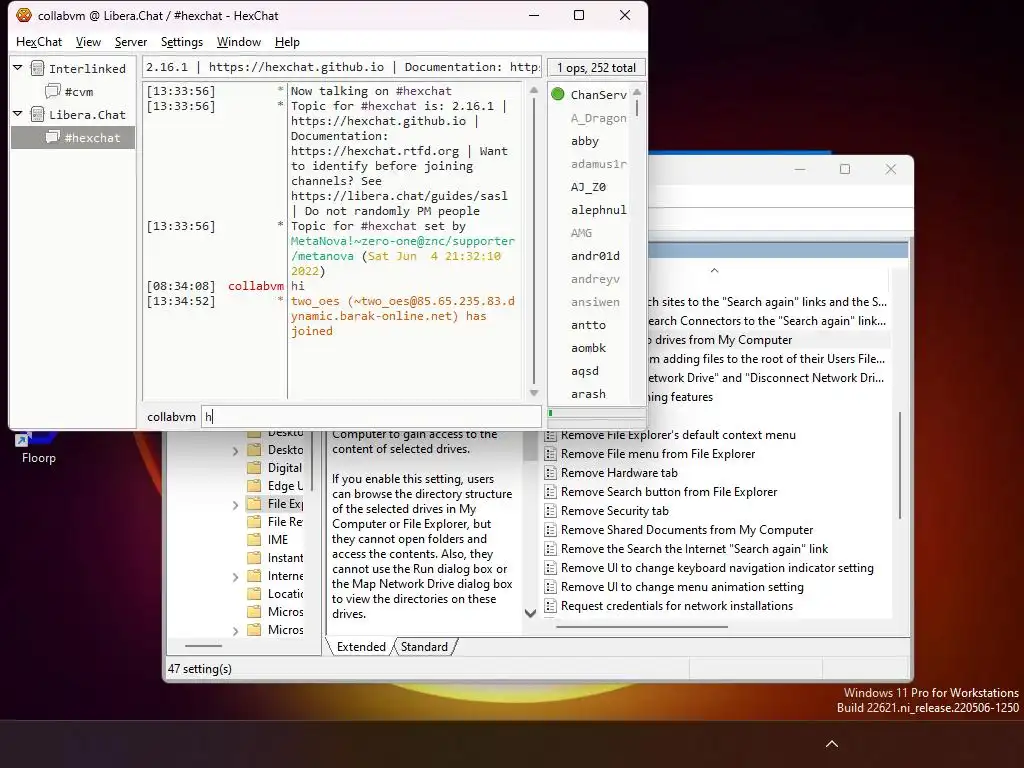
Task: Click policy icon beside Remove File menu setting
Action: point(551,454)
